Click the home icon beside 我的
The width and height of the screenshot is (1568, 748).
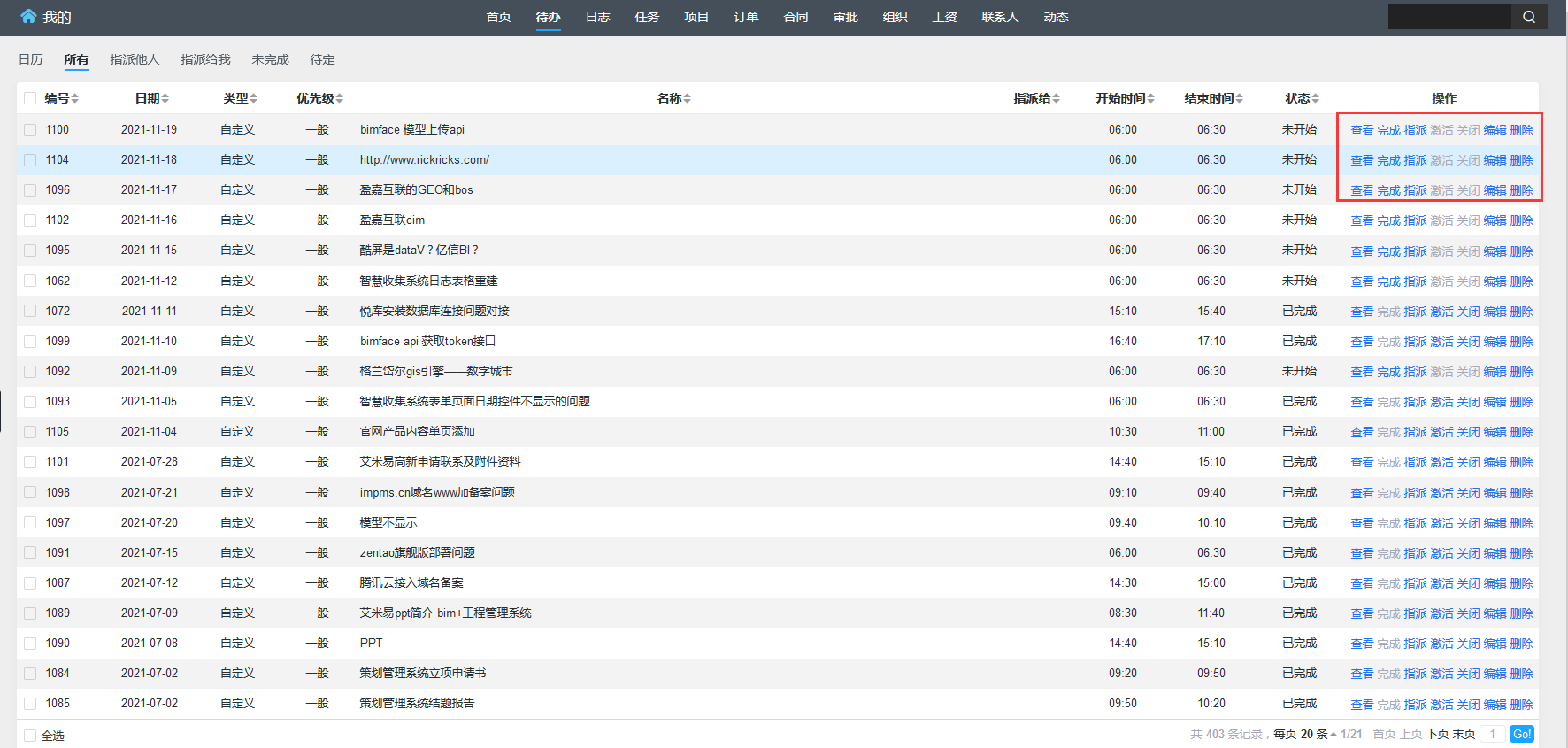(28, 17)
